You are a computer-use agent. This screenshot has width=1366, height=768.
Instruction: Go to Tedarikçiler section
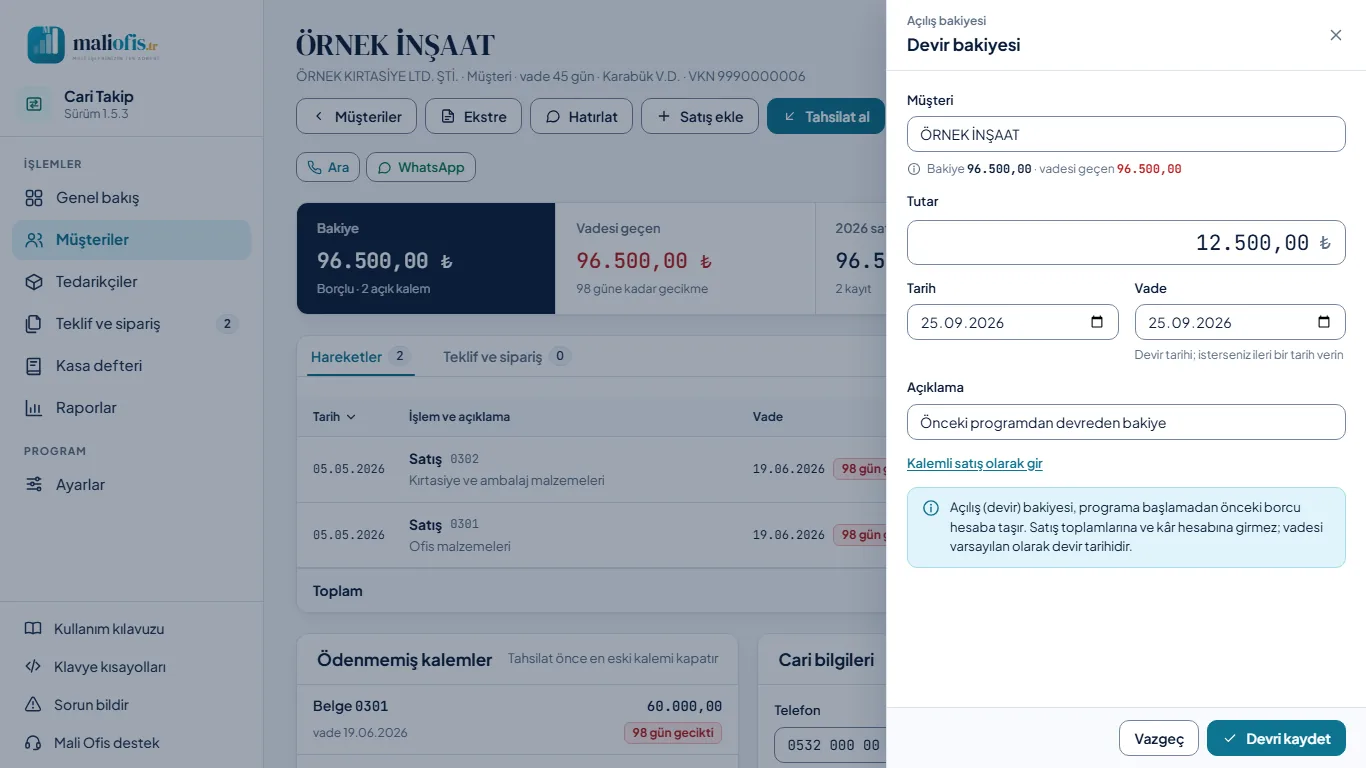tap(132, 282)
